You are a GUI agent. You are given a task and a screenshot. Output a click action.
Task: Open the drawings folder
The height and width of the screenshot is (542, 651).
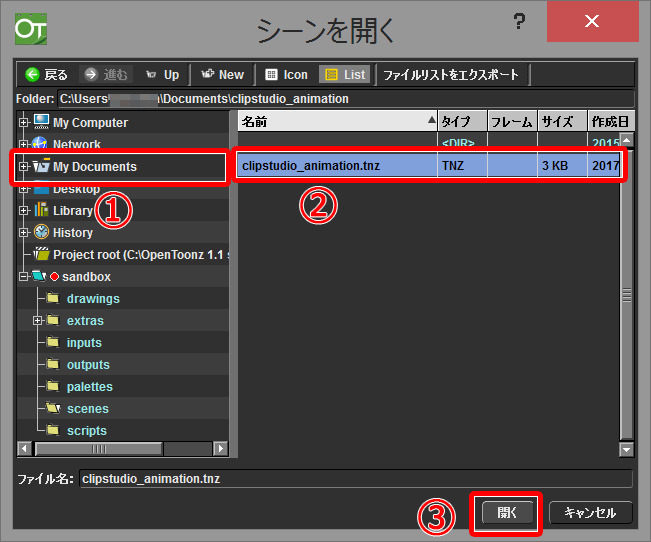pos(93,299)
